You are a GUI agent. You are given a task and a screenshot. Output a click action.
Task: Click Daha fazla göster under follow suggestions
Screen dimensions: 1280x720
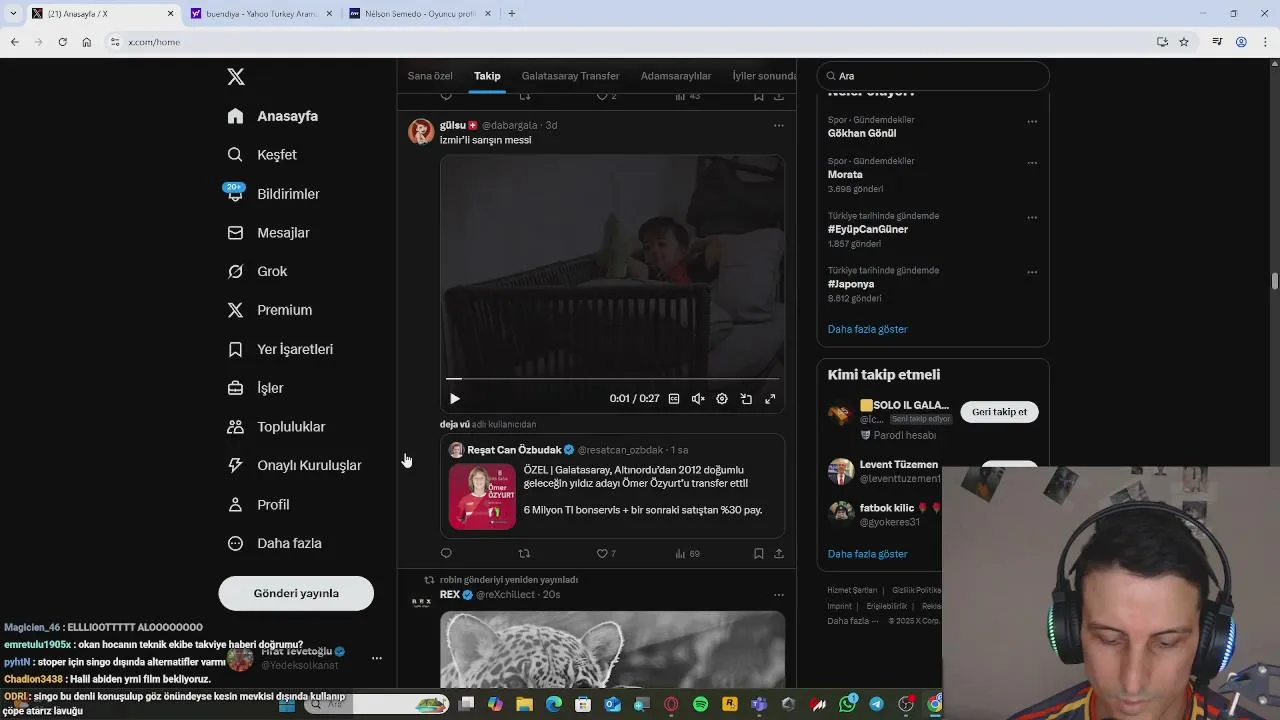[868, 554]
